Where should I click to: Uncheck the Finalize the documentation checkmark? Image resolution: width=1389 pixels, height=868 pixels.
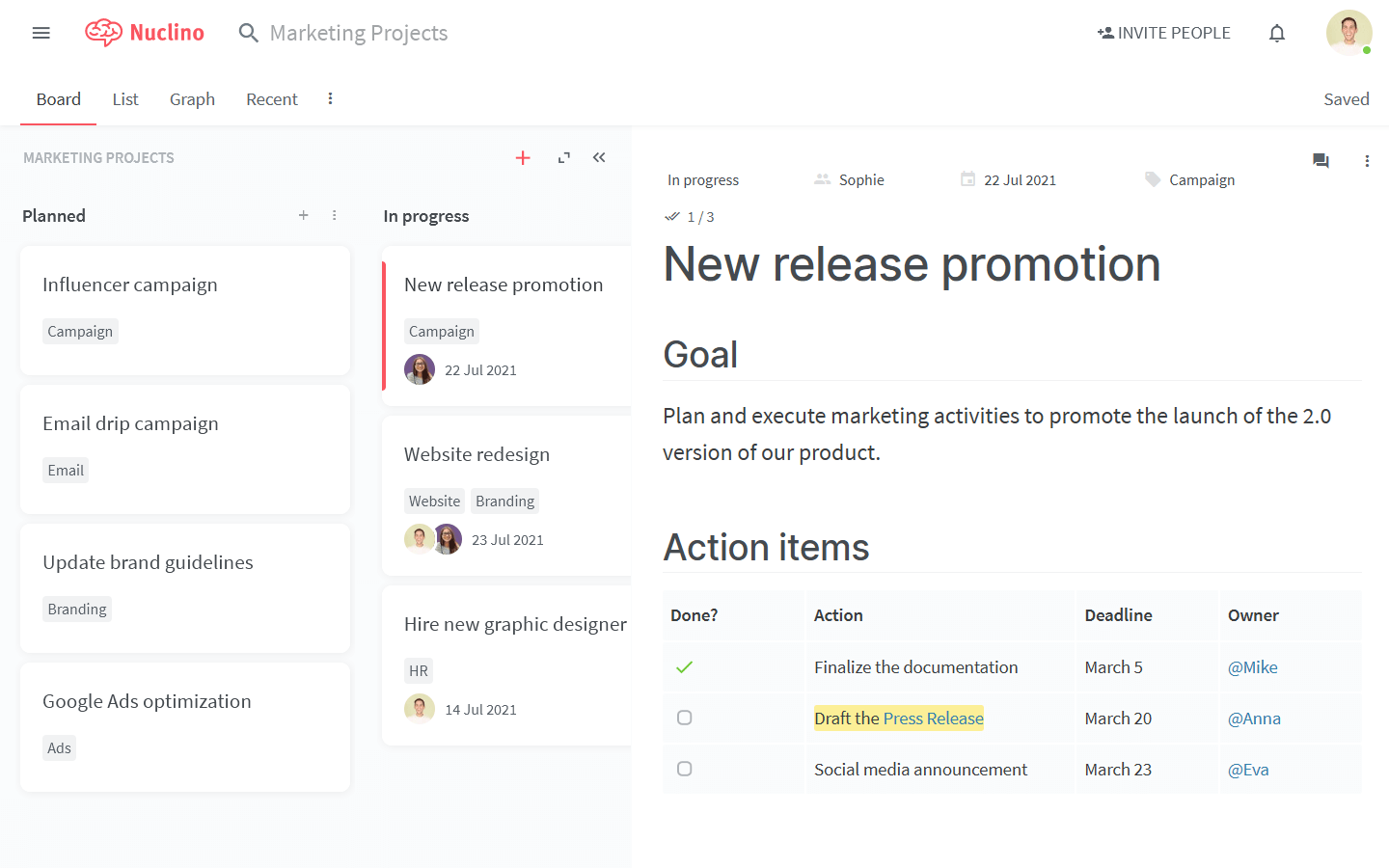point(685,667)
